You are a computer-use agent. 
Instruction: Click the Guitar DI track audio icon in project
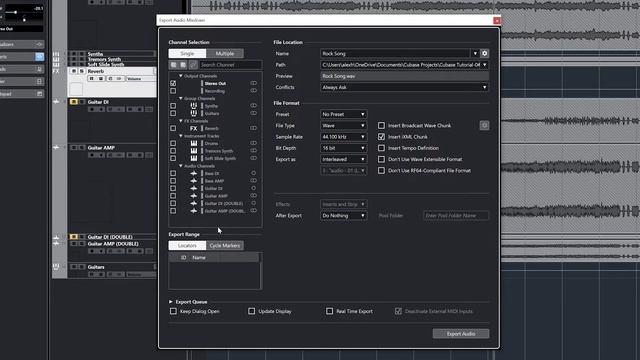pos(56,102)
